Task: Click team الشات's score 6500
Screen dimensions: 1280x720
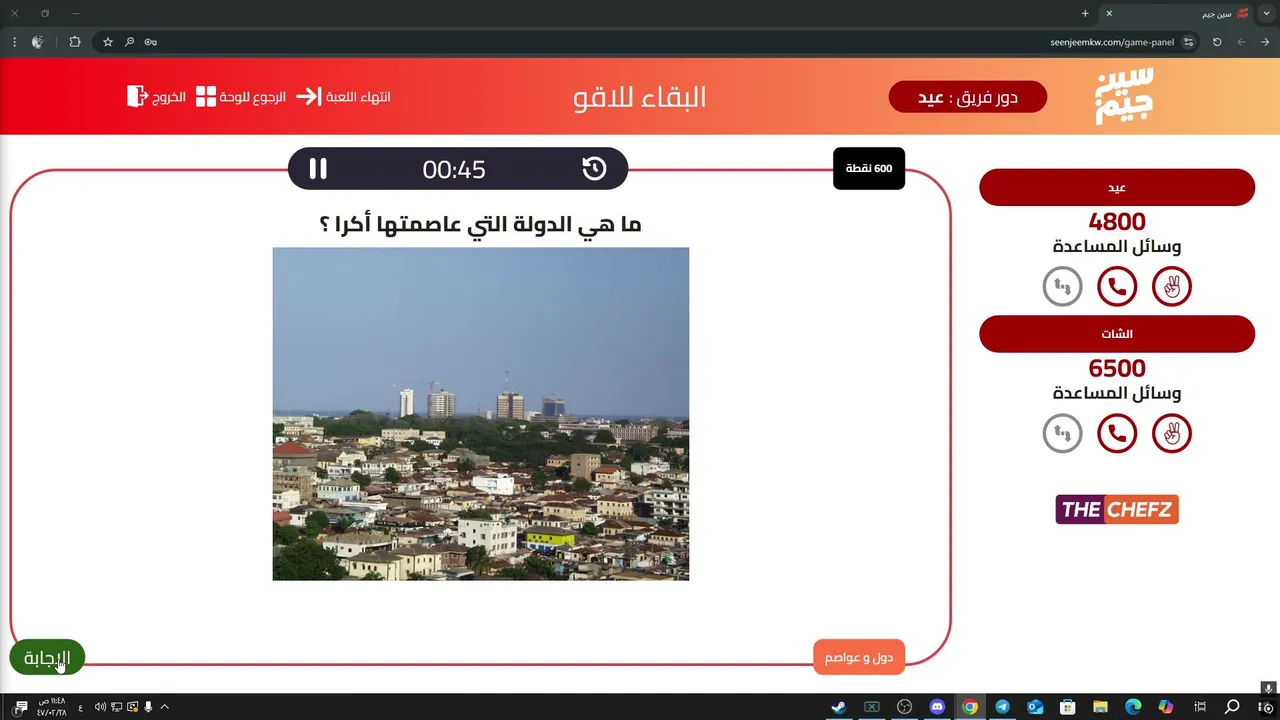Action: point(1117,369)
